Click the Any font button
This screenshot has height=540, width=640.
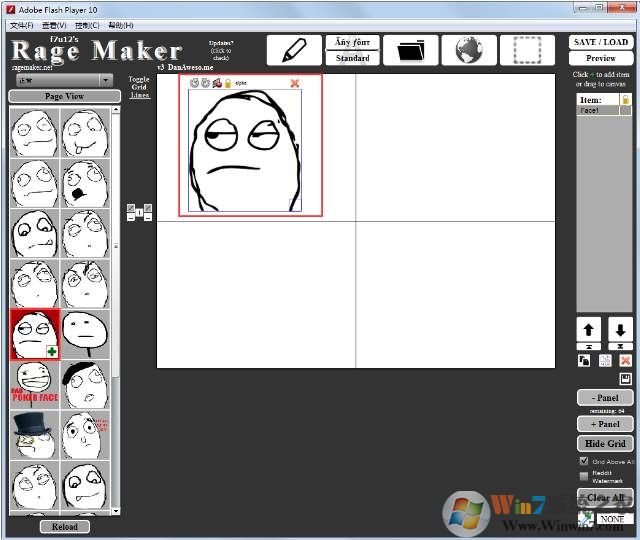pos(352,42)
